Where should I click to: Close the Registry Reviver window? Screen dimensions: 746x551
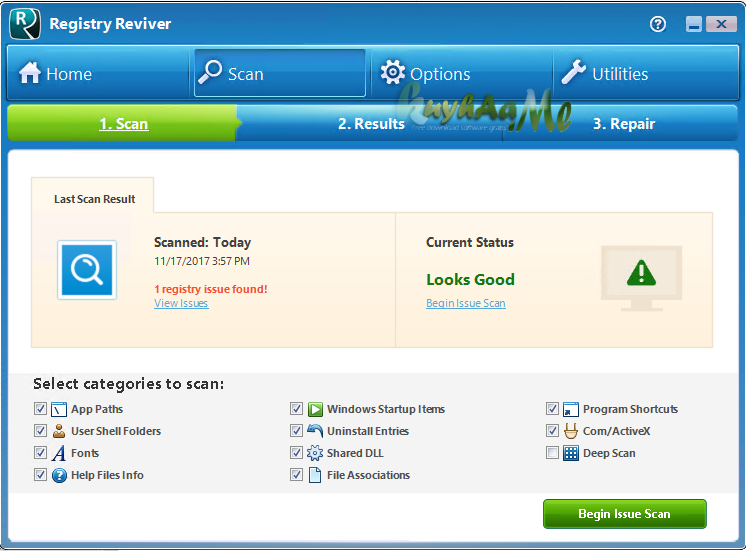click(x=721, y=24)
